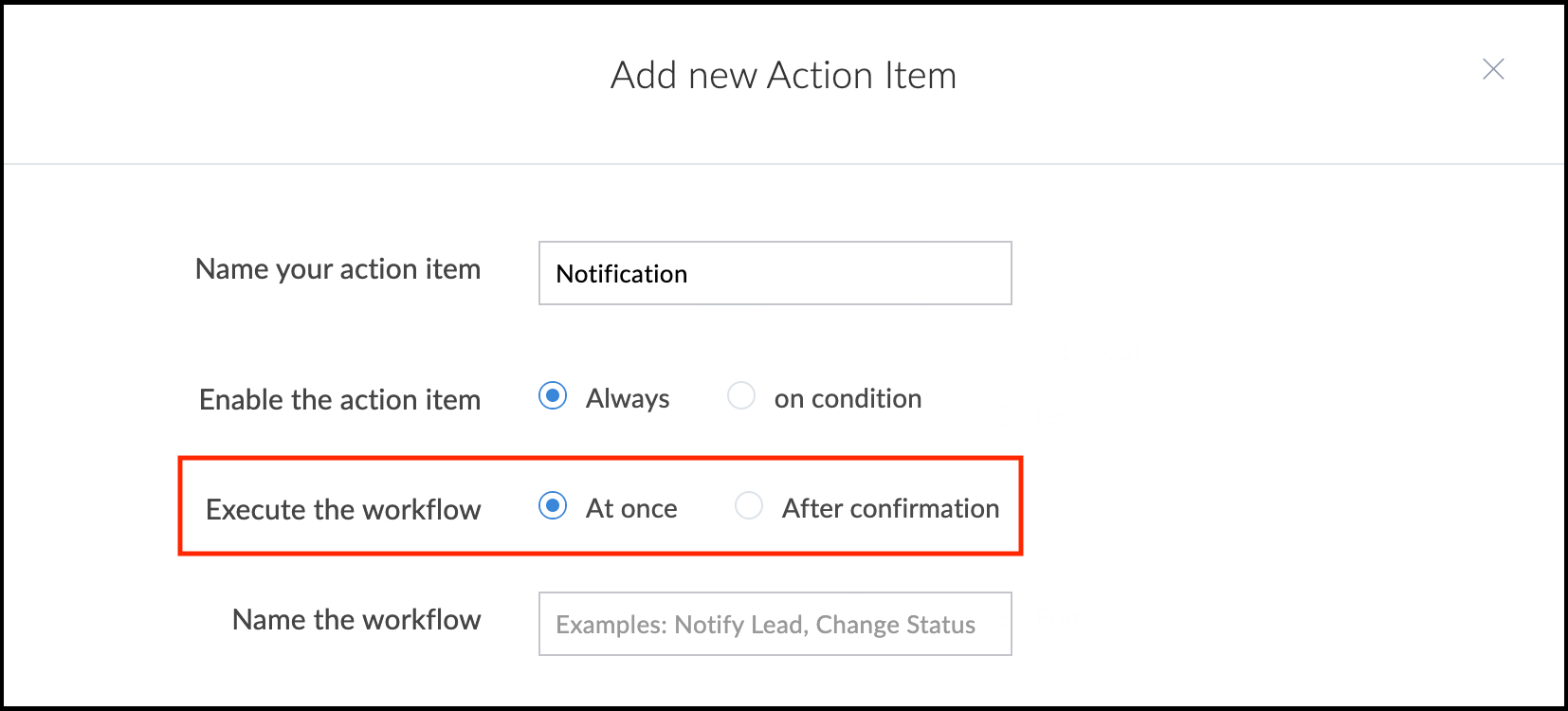Click the Execute the workflow label
This screenshot has height=711, width=1568.
click(343, 509)
